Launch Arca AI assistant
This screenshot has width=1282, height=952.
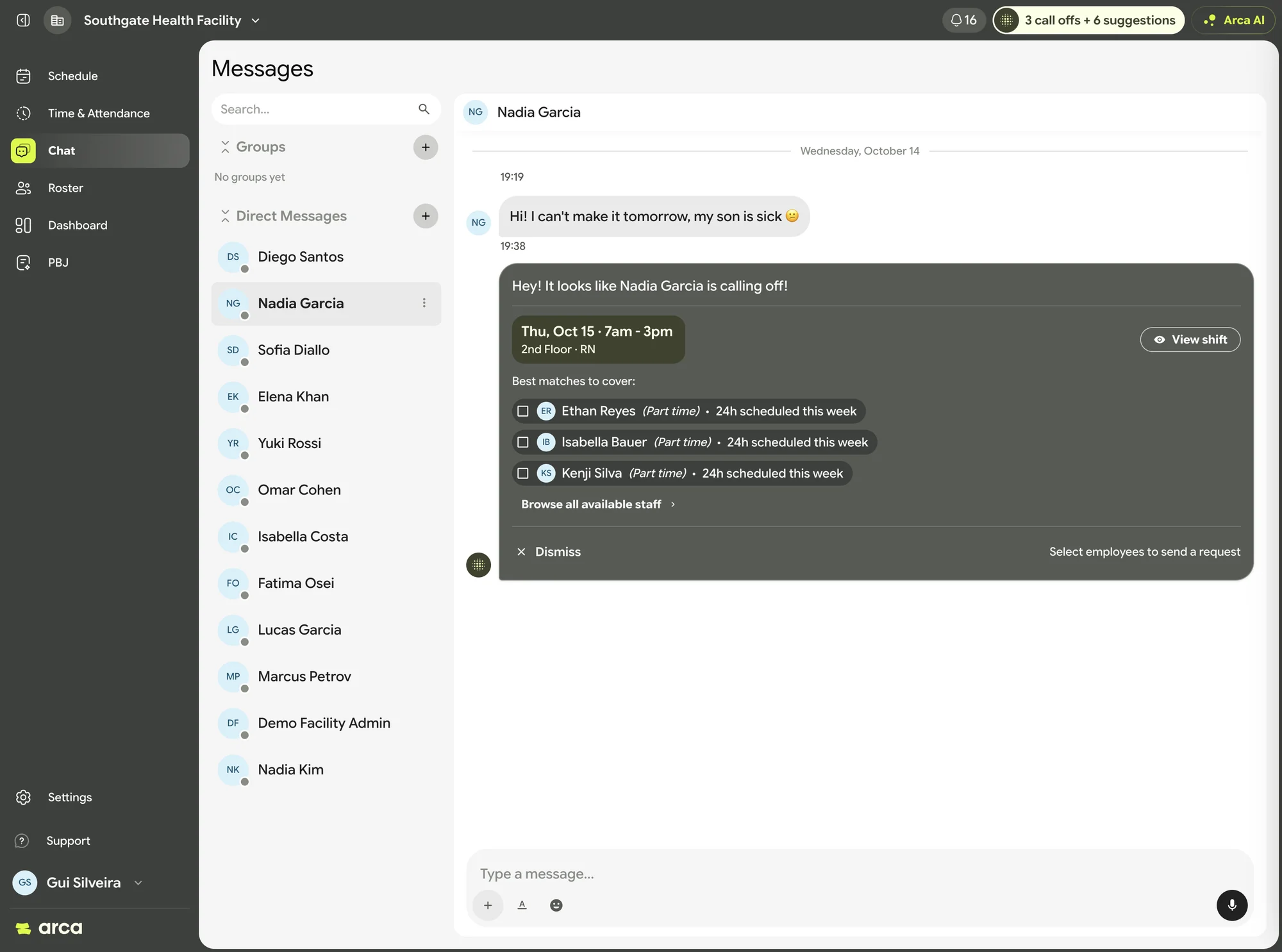click(x=1234, y=21)
